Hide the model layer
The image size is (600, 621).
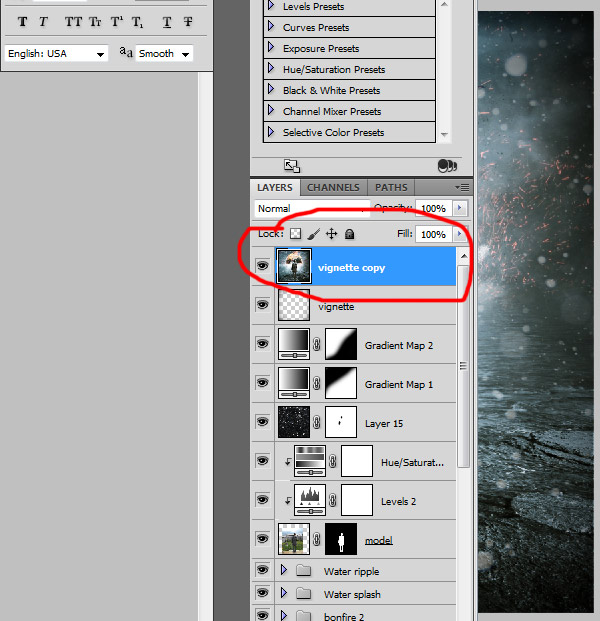(262, 539)
